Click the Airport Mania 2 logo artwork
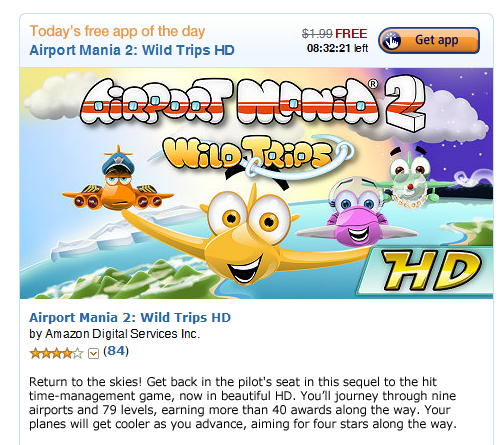 [253, 103]
